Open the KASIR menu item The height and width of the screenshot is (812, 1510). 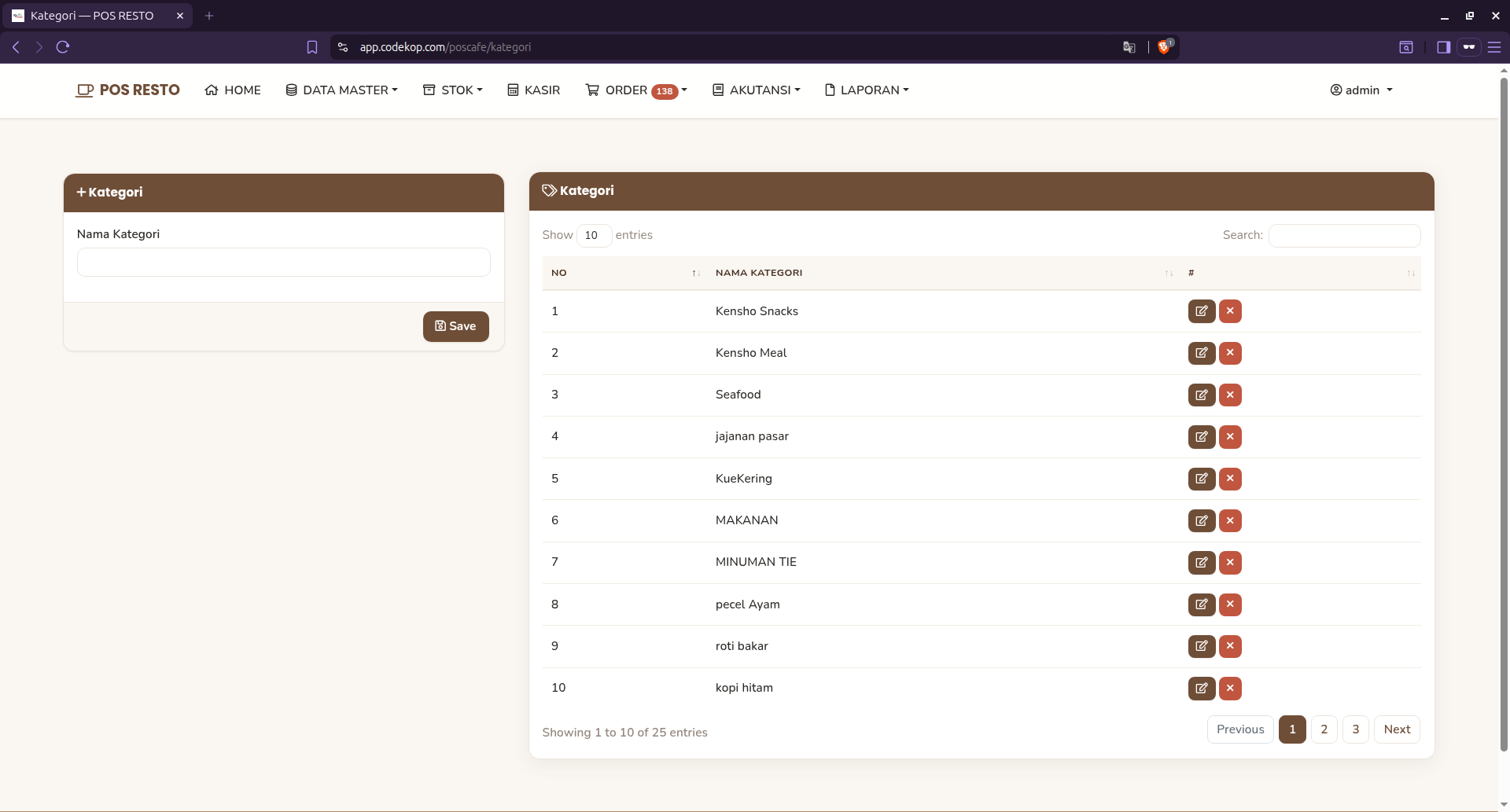(x=534, y=90)
